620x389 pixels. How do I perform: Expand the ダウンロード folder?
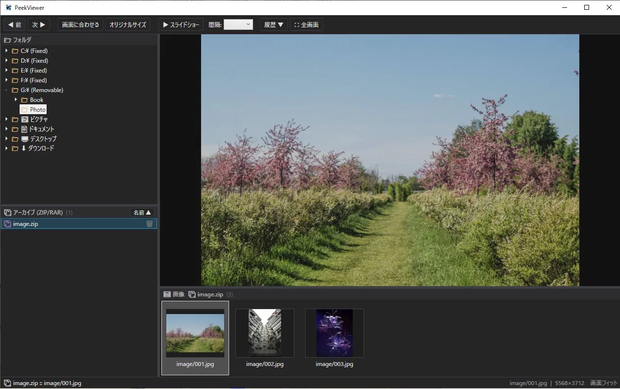6,148
